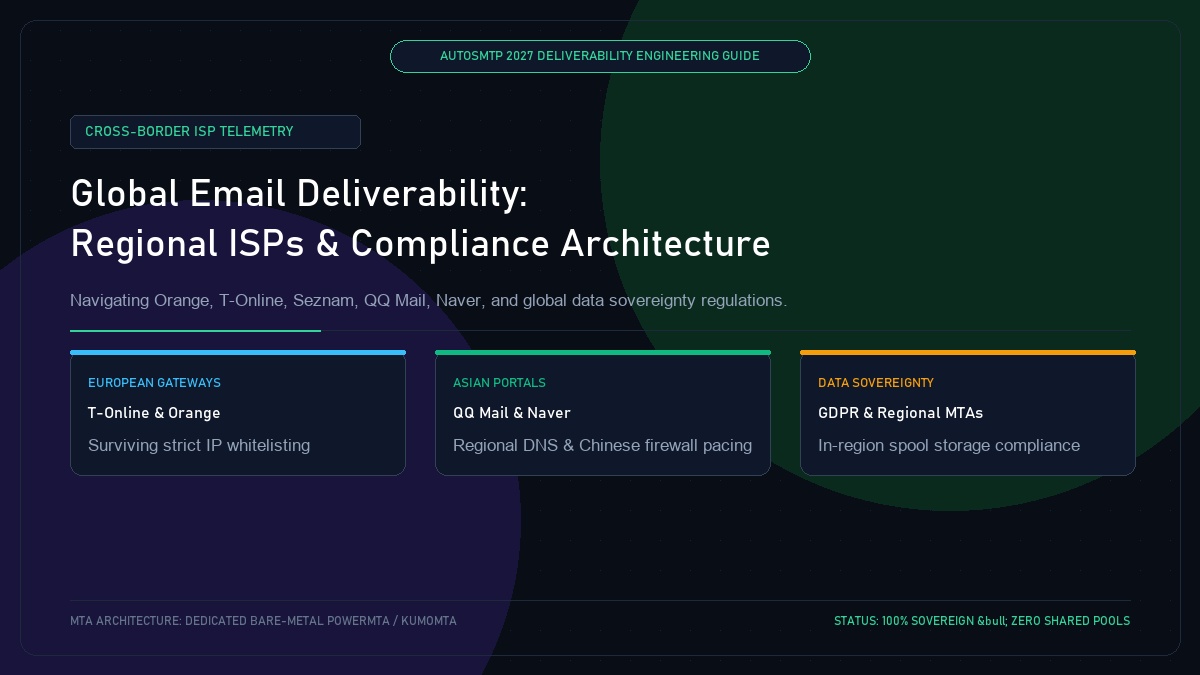The image size is (1200, 675).
Task: Click the Surviving strict IP whitelisting text
Action: click(x=199, y=445)
